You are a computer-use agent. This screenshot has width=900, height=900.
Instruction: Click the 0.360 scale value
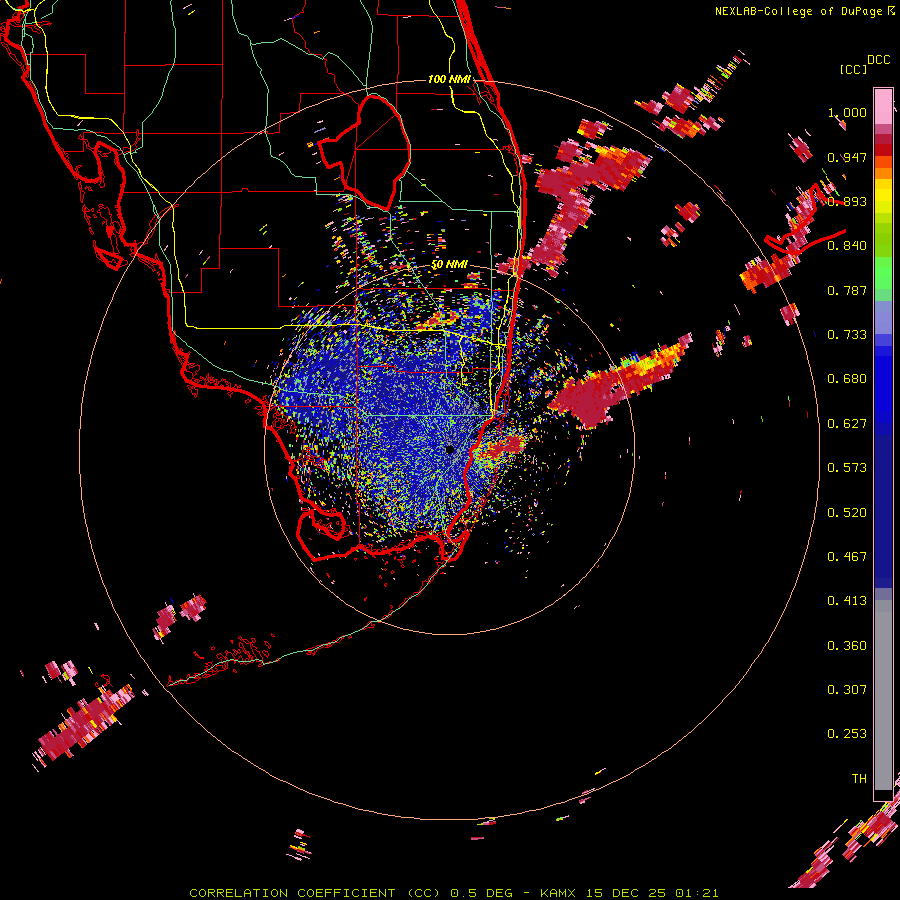coord(847,646)
